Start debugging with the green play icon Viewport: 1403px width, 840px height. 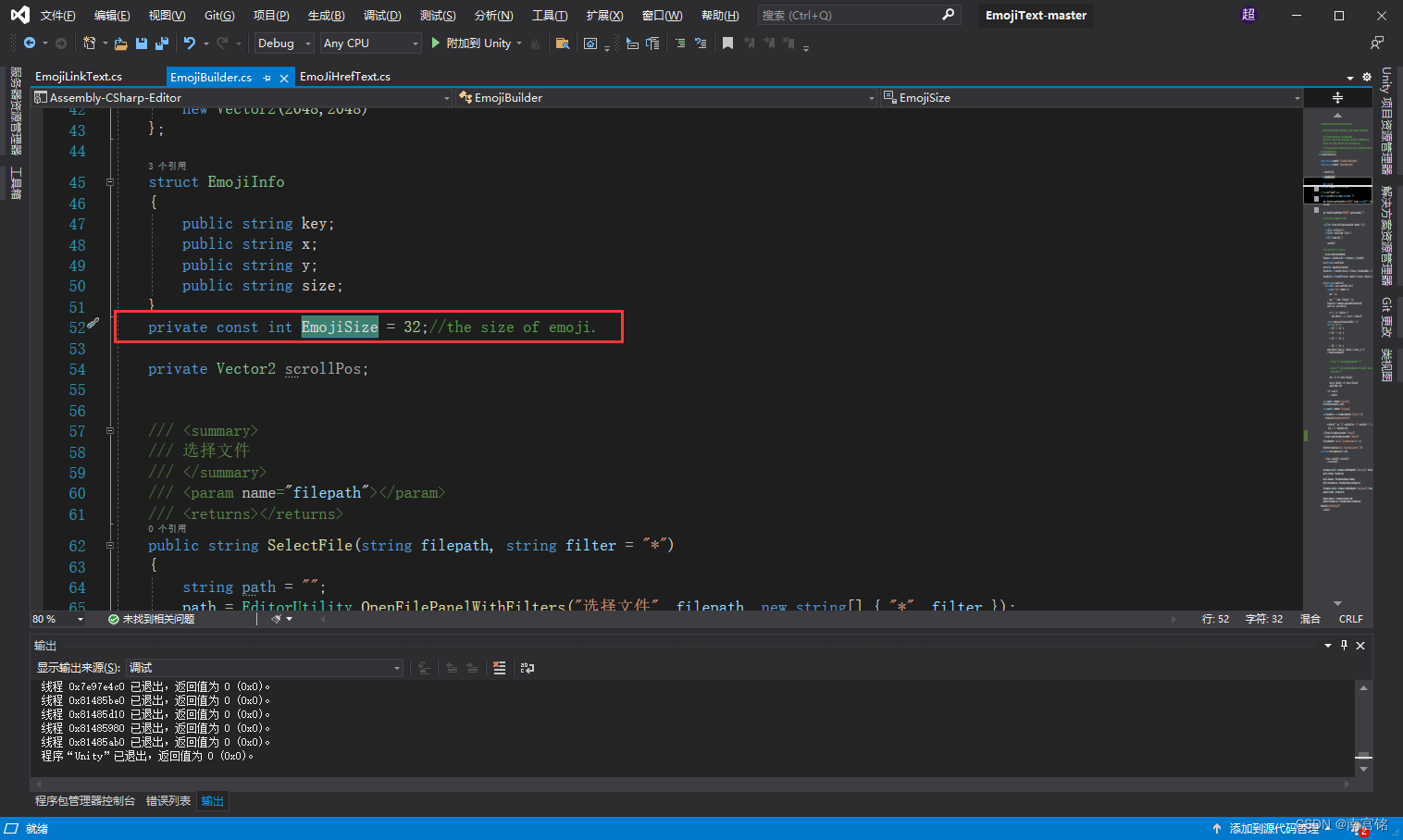(435, 43)
